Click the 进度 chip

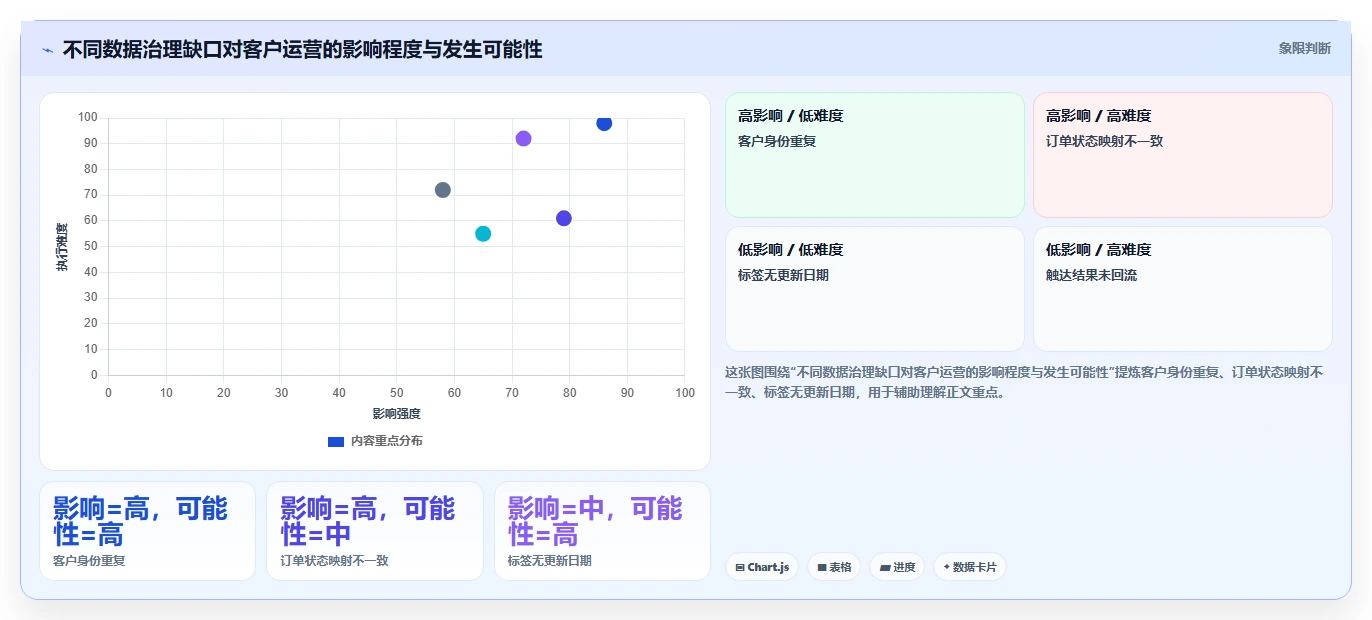coord(897,567)
